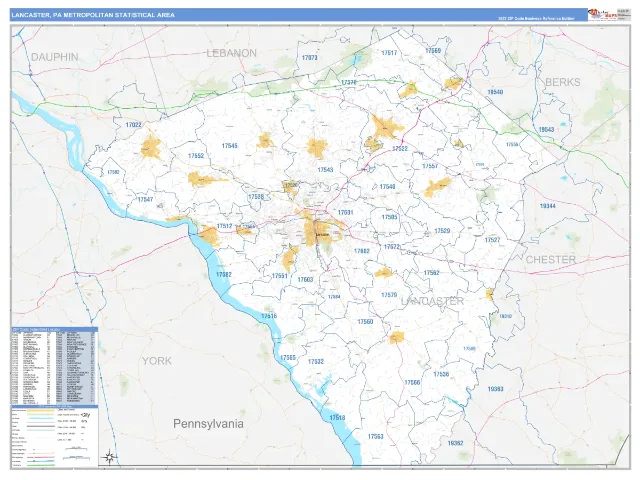Screen dimensions: 640x480
Task: Click ZIP code 17073 label
Action: [x=309, y=58]
